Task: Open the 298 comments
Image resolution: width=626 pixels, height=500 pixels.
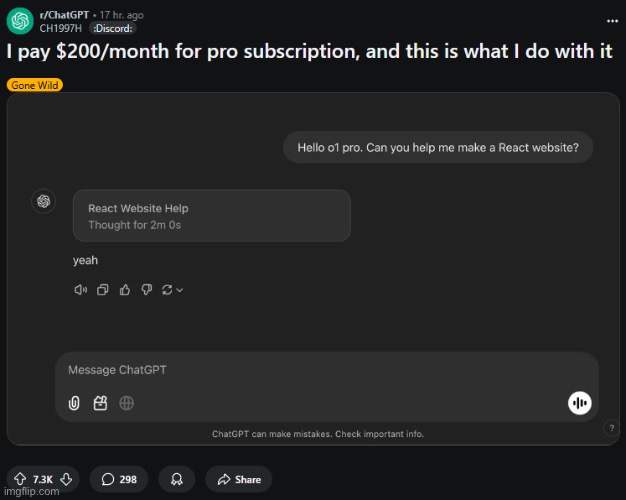Action: click(x=119, y=479)
